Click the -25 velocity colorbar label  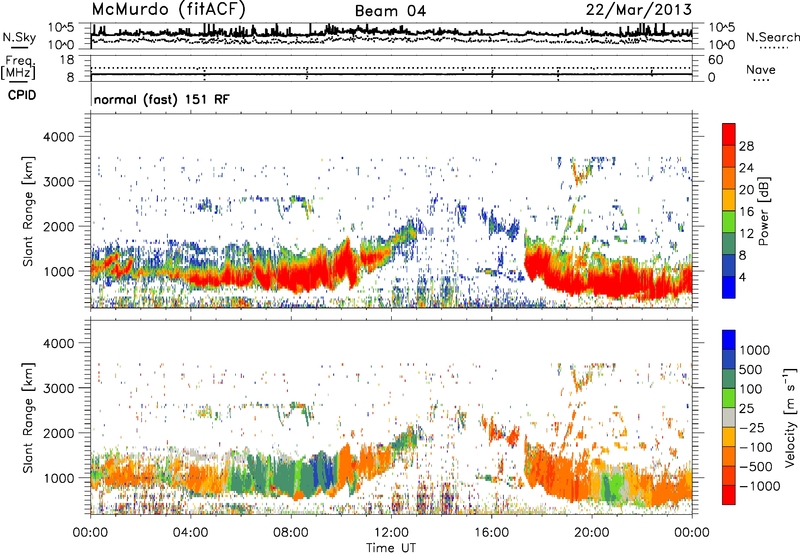pos(752,427)
